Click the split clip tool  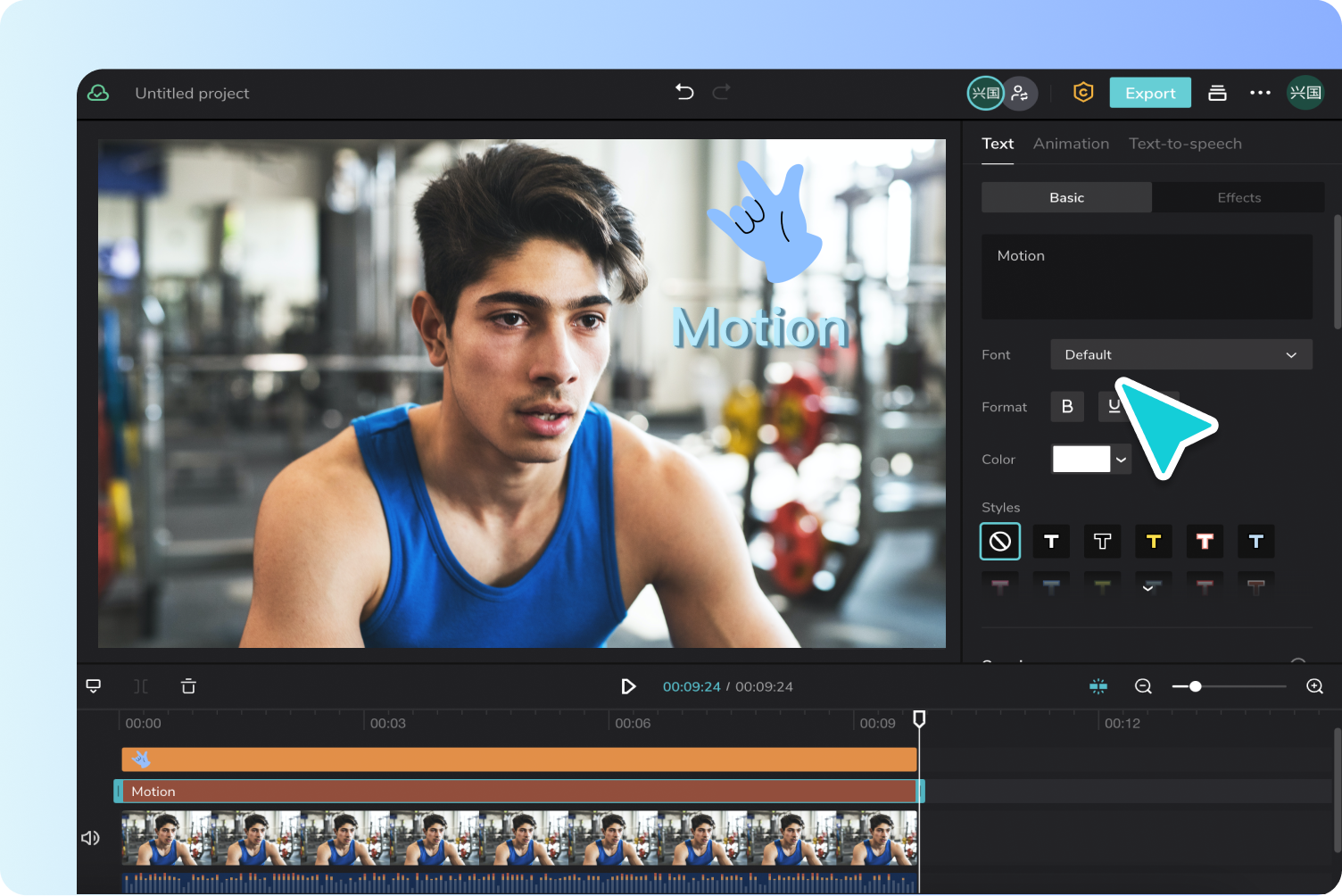coord(141,686)
